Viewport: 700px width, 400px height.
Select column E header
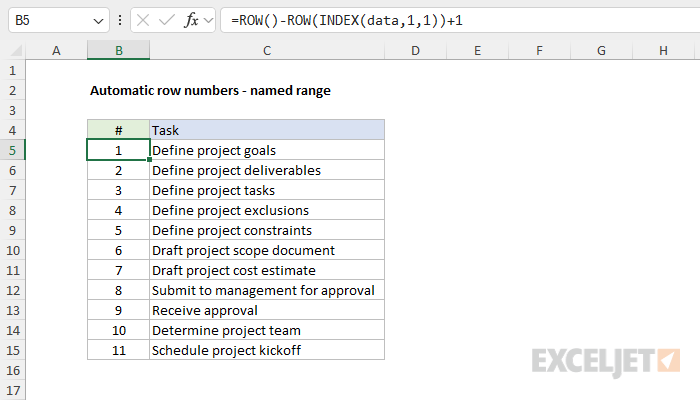(478, 50)
